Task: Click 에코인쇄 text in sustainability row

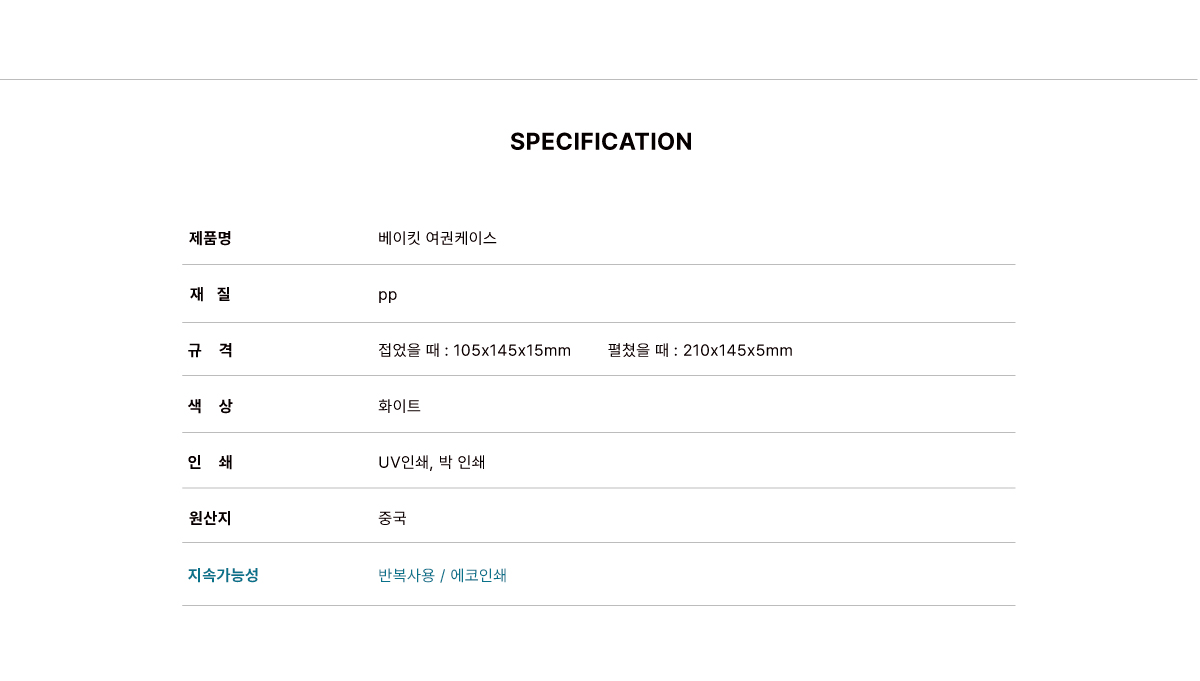Action: click(x=478, y=575)
